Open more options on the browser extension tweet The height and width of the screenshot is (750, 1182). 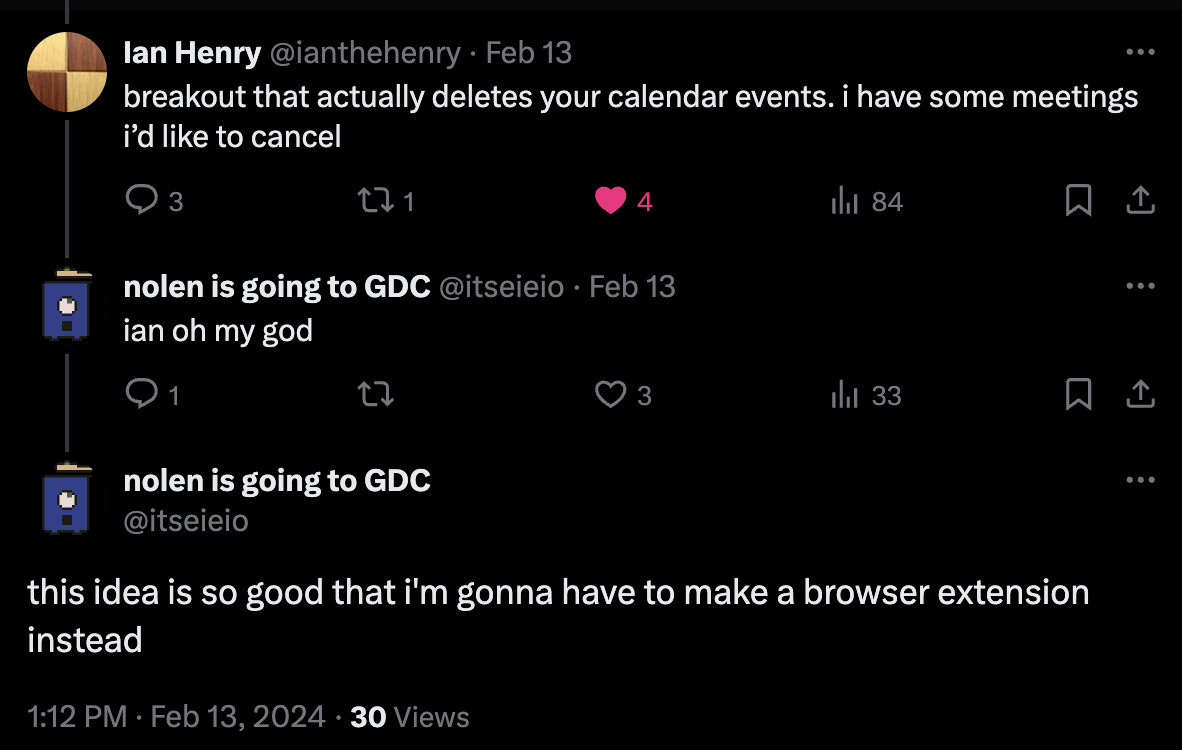[x=1141, y=480]
